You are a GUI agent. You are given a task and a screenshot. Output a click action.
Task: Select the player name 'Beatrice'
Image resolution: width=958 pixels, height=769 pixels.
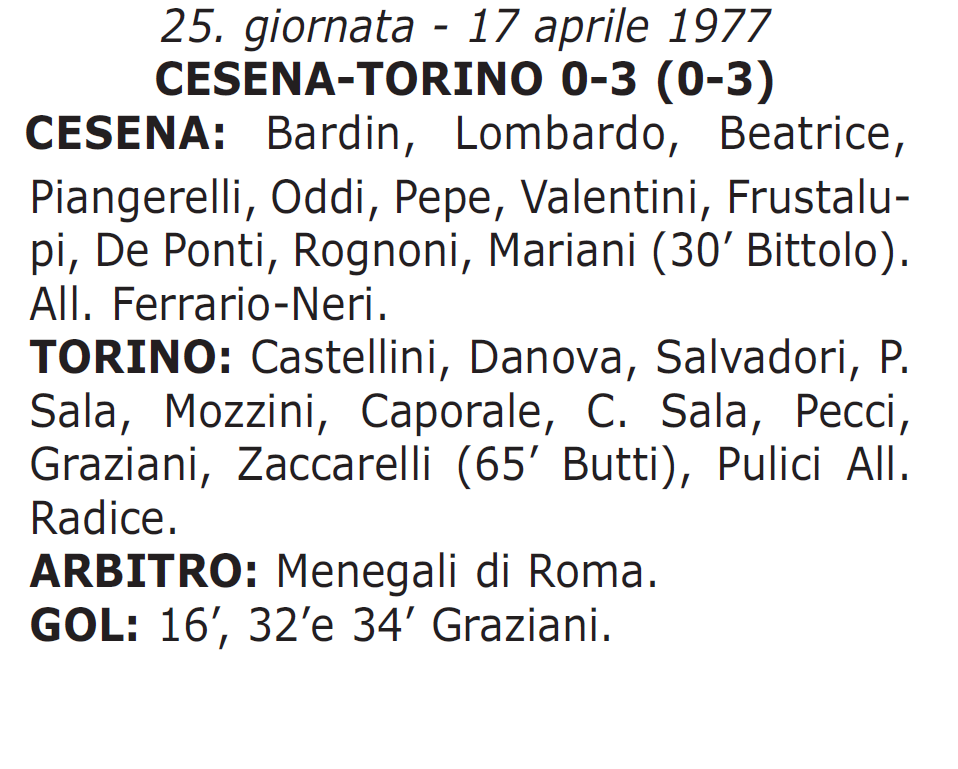(x=805, y=133)
